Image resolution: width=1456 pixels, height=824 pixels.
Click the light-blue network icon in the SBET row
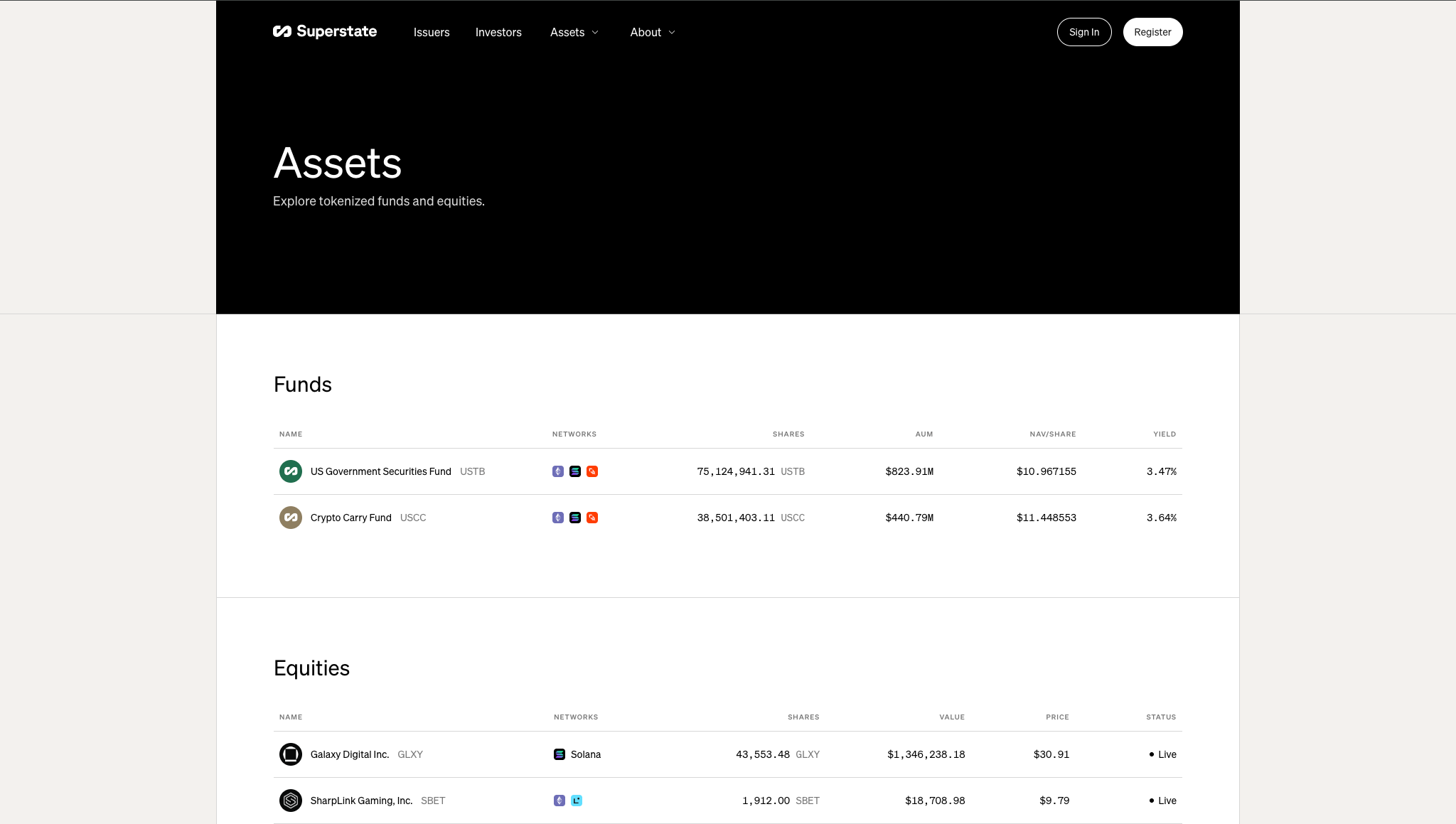(x=577, y=801)
